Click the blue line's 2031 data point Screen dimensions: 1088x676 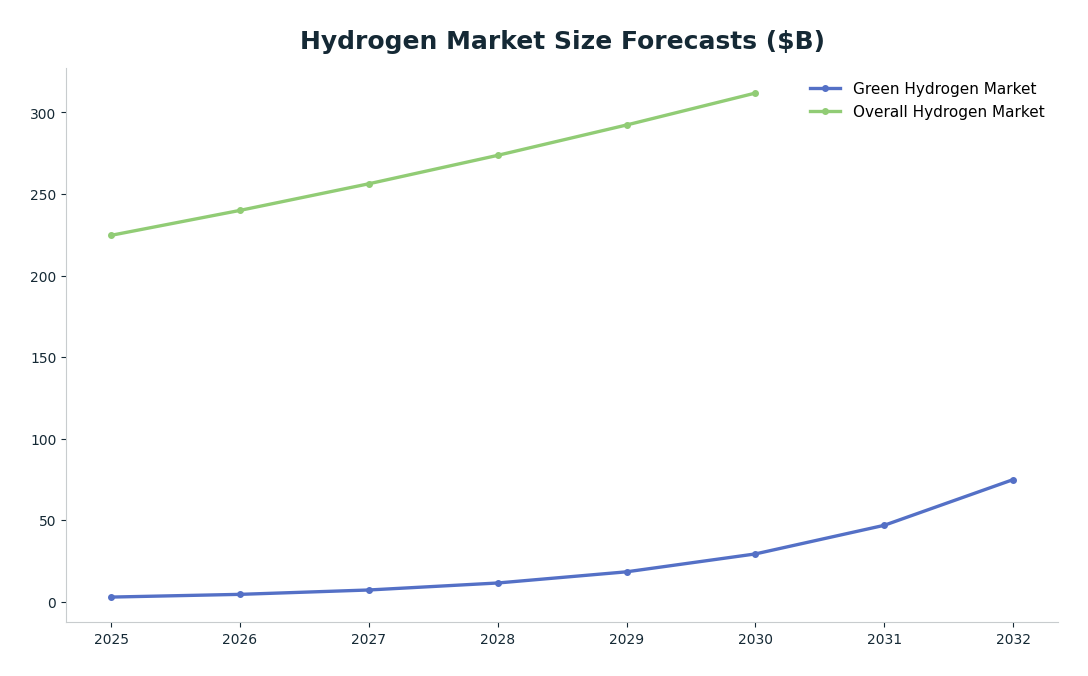tap(884, 525)
